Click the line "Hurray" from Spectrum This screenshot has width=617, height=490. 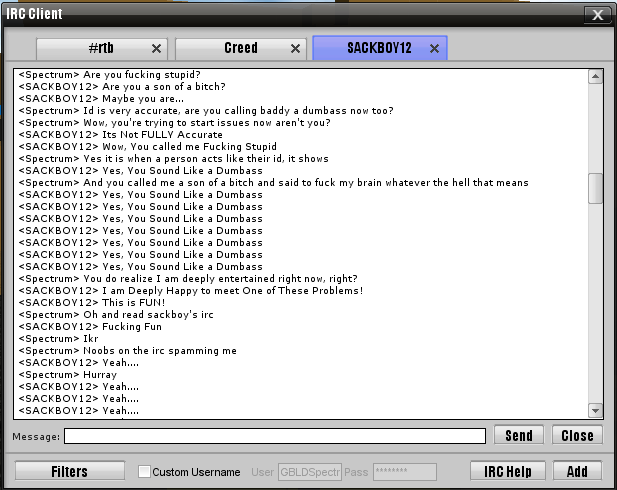click(x=68, y=375)
